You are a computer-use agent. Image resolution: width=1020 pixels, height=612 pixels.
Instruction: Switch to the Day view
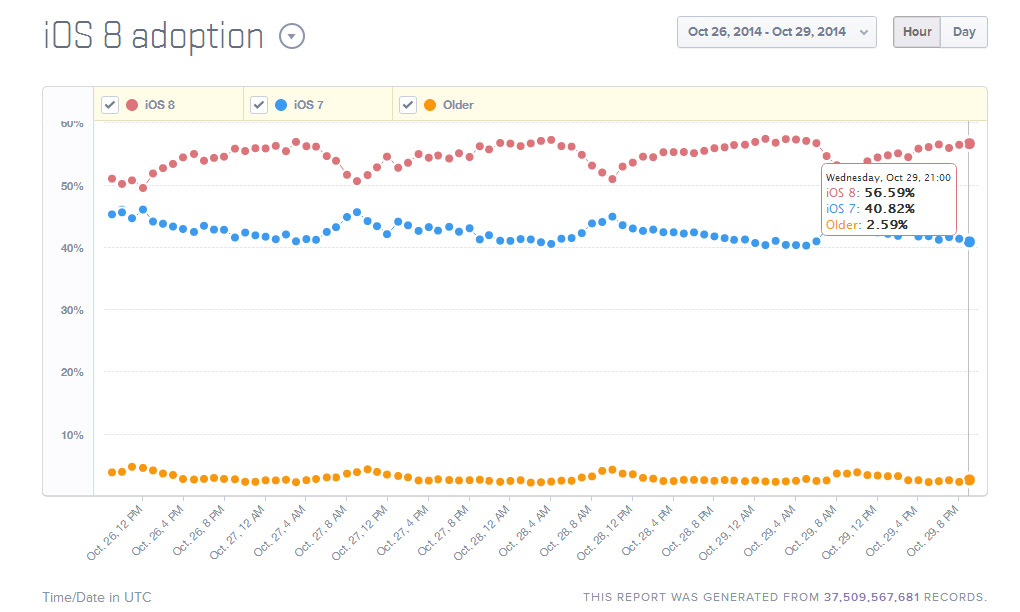click(964, 32)
